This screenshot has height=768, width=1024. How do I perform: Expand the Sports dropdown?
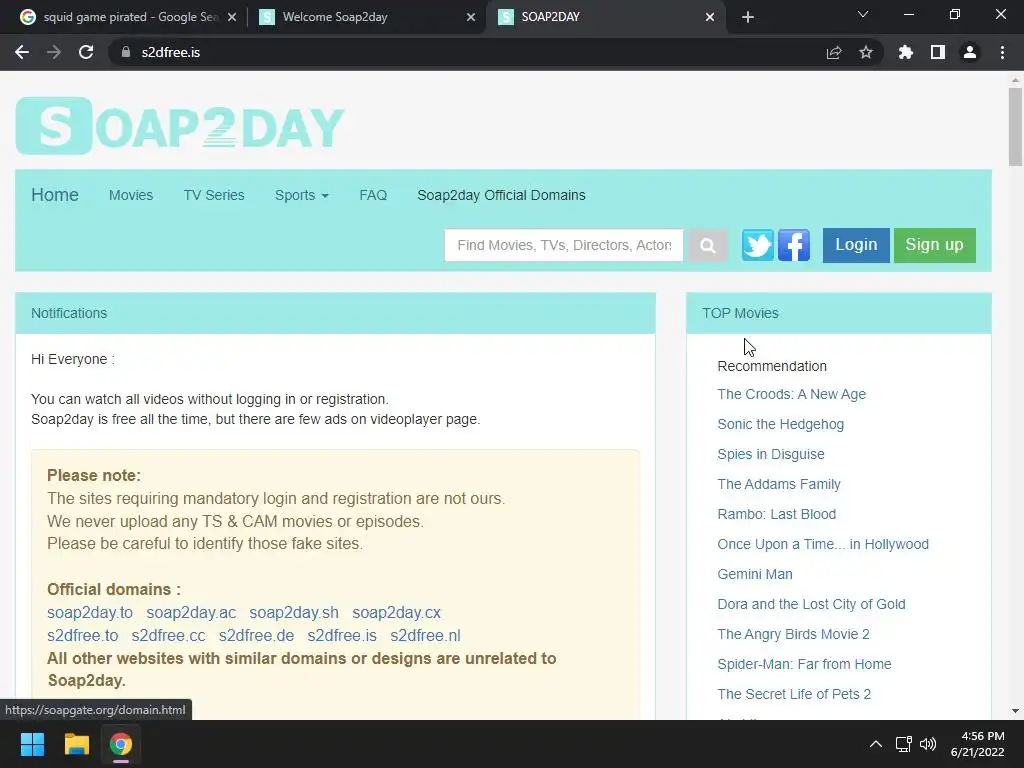[x=301, y=195]
